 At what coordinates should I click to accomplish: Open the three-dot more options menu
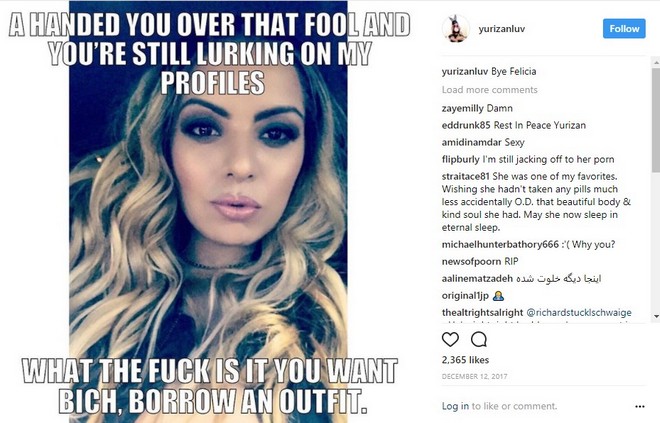point(640,407)
